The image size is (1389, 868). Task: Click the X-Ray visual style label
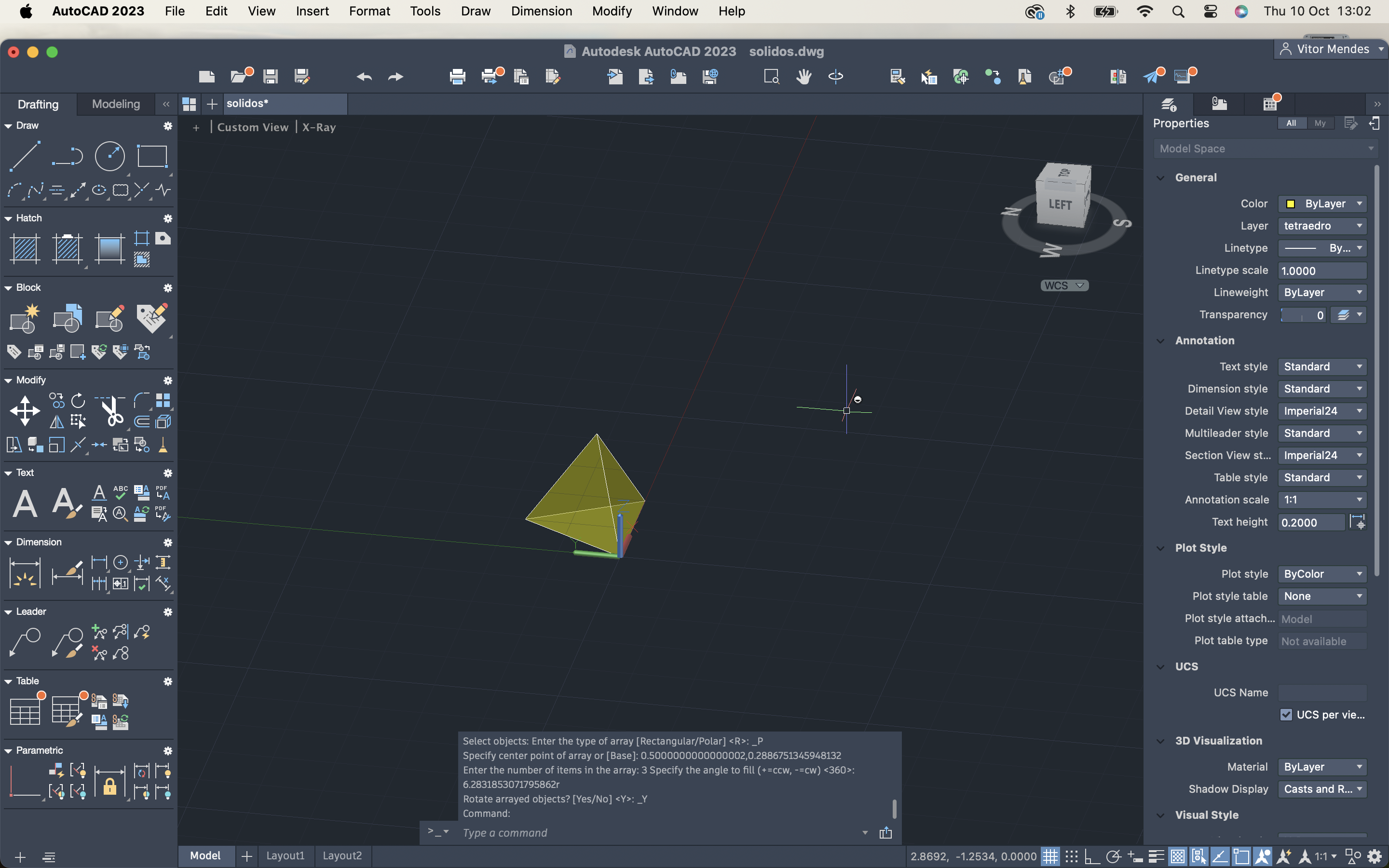point(318,127)
